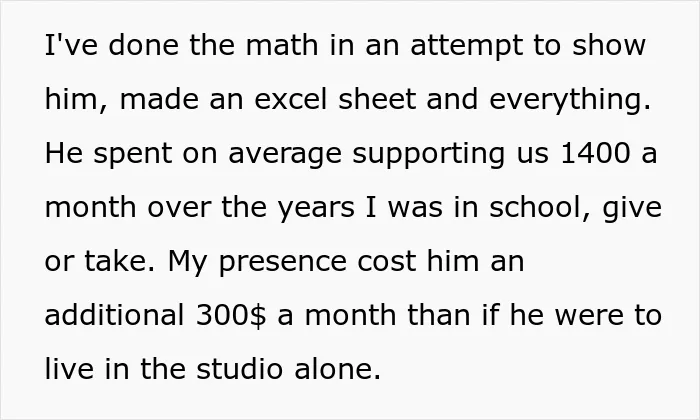Click the word "presence" in fifth line
This screenshot has width=700, height=420.
click(x=283, y=264)
